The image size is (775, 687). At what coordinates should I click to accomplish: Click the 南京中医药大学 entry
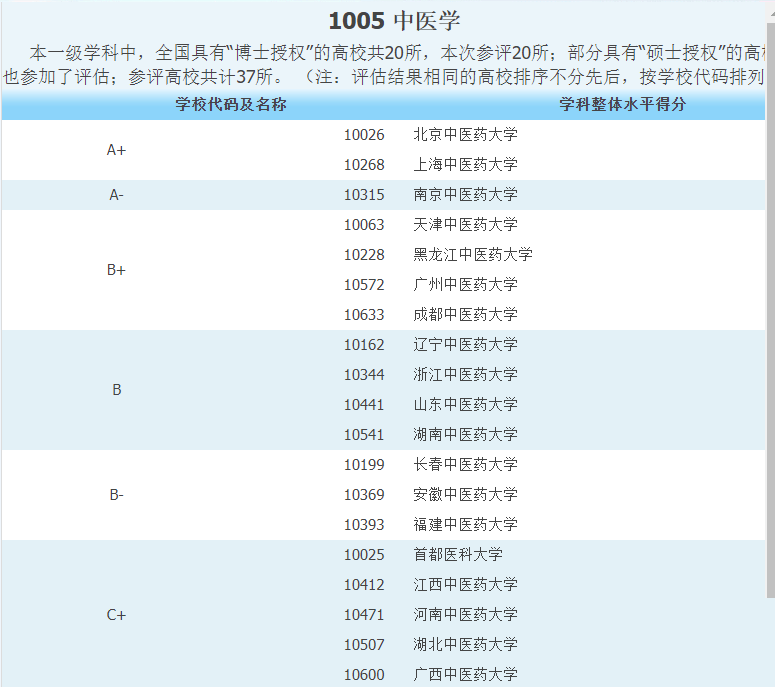(x=465, y=195)
